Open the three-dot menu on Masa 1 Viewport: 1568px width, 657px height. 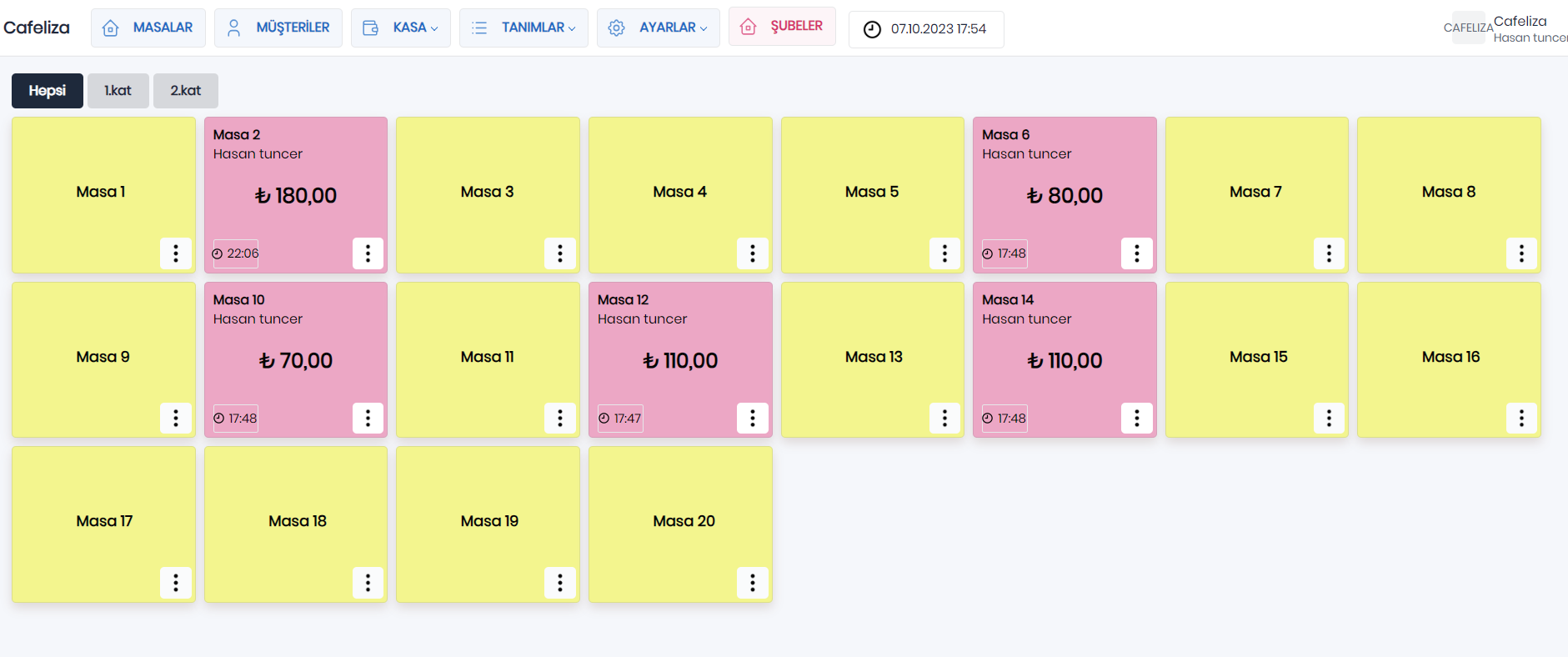pyautogui.click(x=175, y=253)
